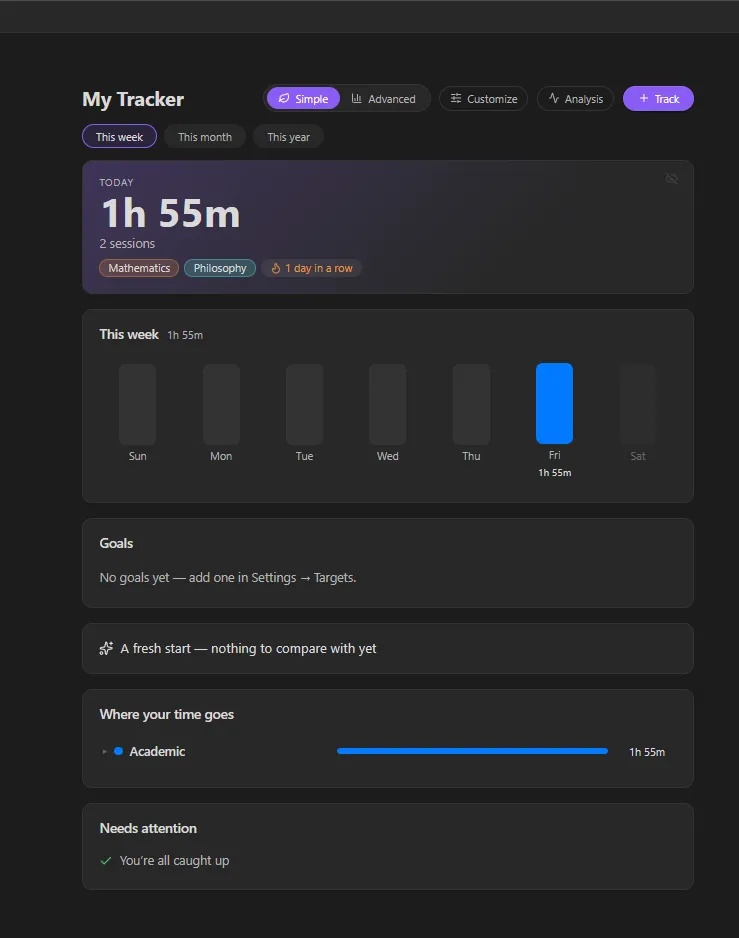Click You're all caught up text
739x938 pixels.
174,861
